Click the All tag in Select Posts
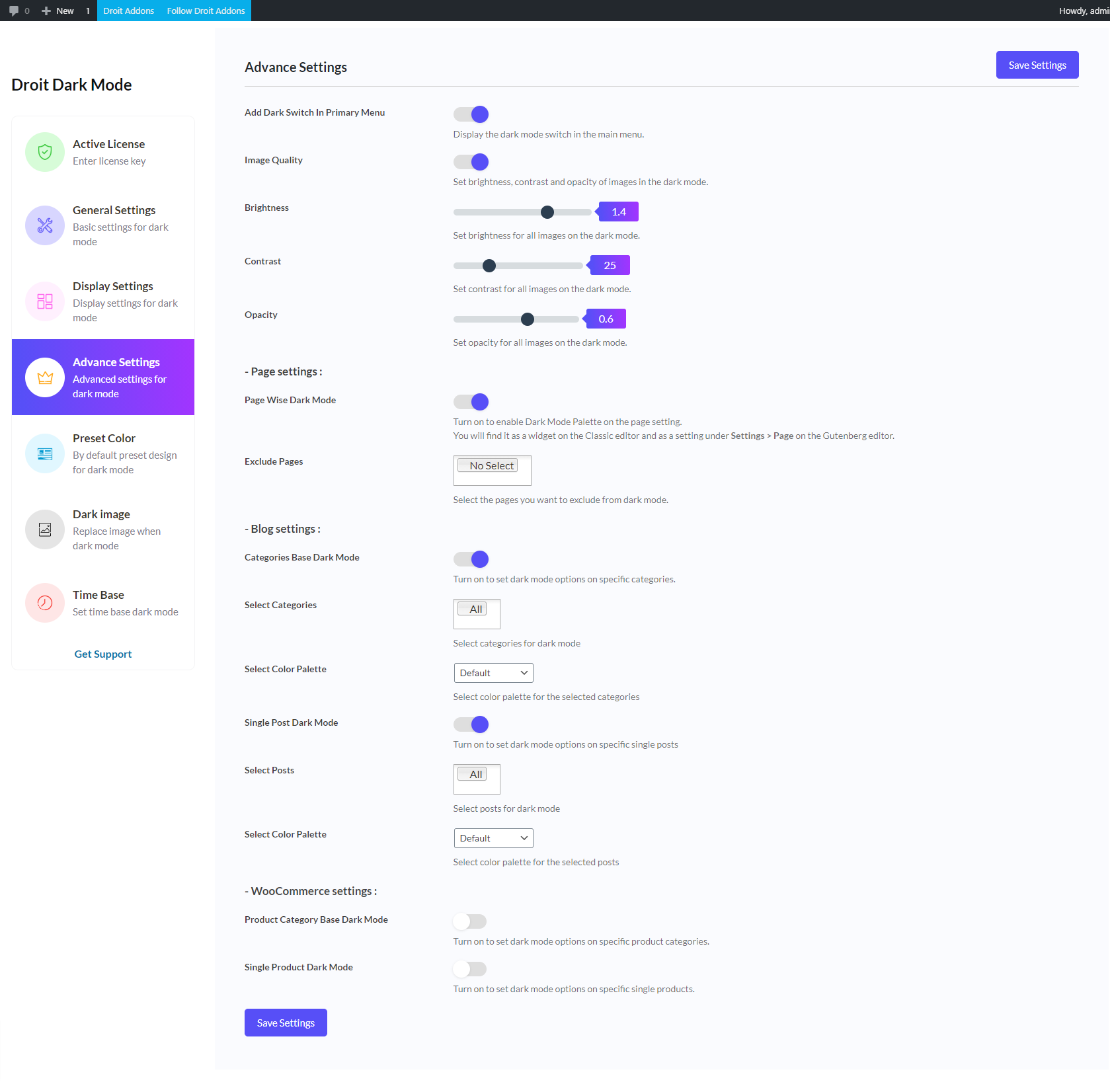Image resolution: width=1110 pixels, height=1092 pixels. click(472, 774)
